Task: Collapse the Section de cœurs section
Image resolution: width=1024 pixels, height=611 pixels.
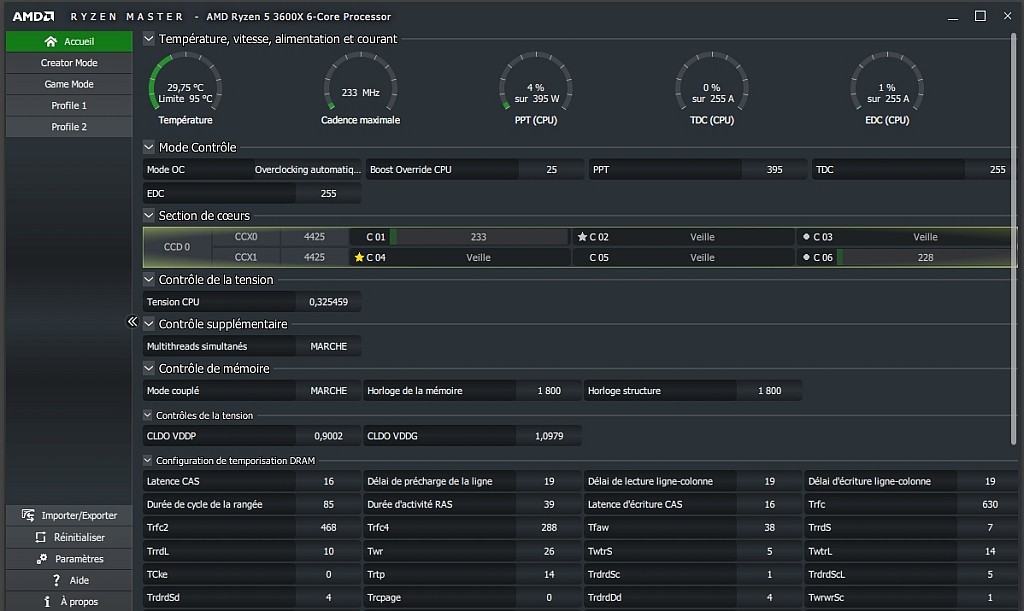Action: pyautogui.click(x=149, y=215)
